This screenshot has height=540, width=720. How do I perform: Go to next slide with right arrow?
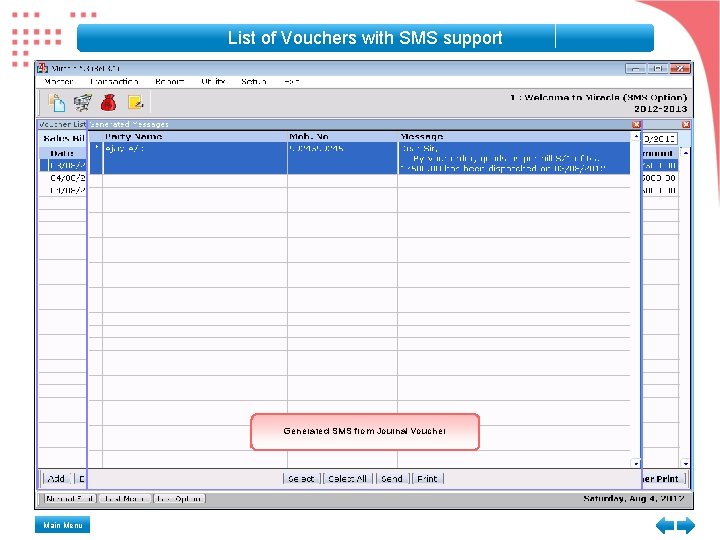click(x=686, y=525)
